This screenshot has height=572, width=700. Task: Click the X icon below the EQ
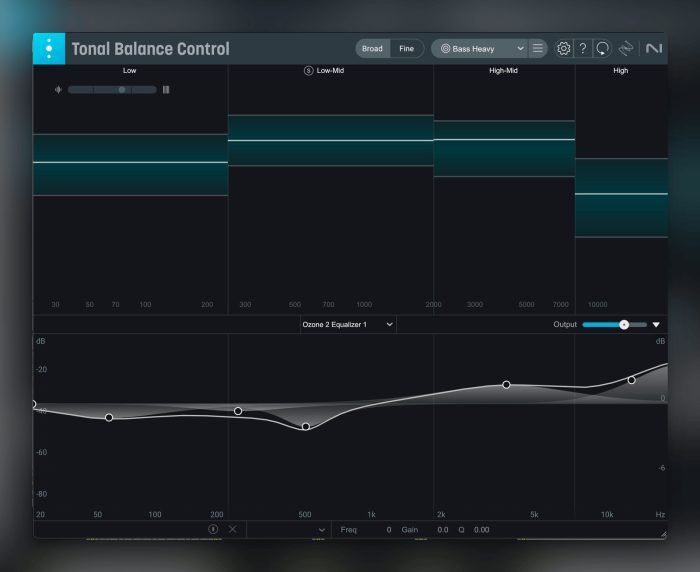(x=232, y=529)
